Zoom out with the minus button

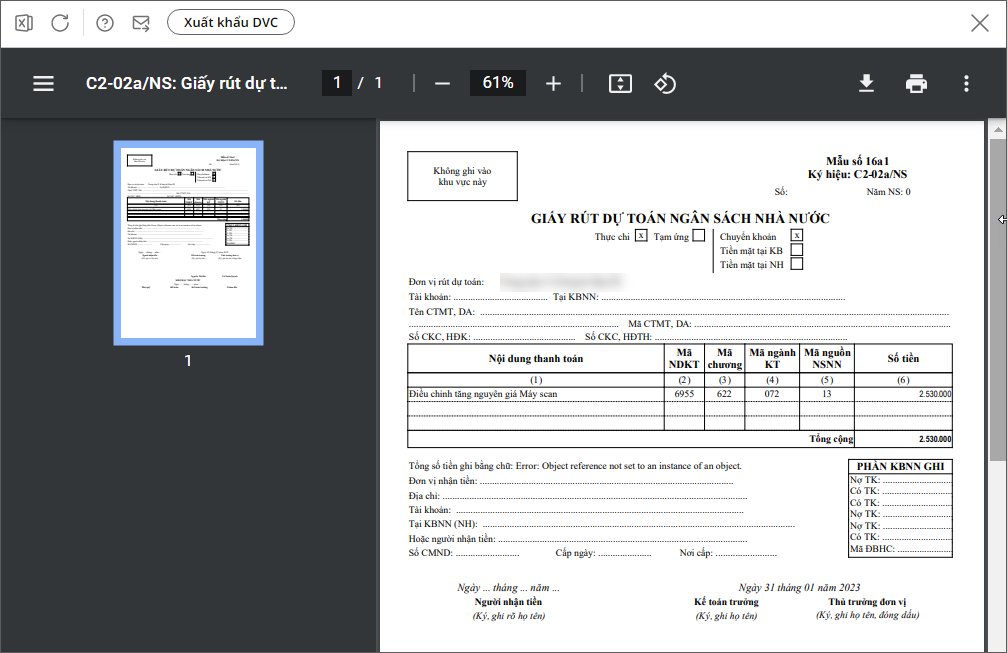tap(442, 84)
